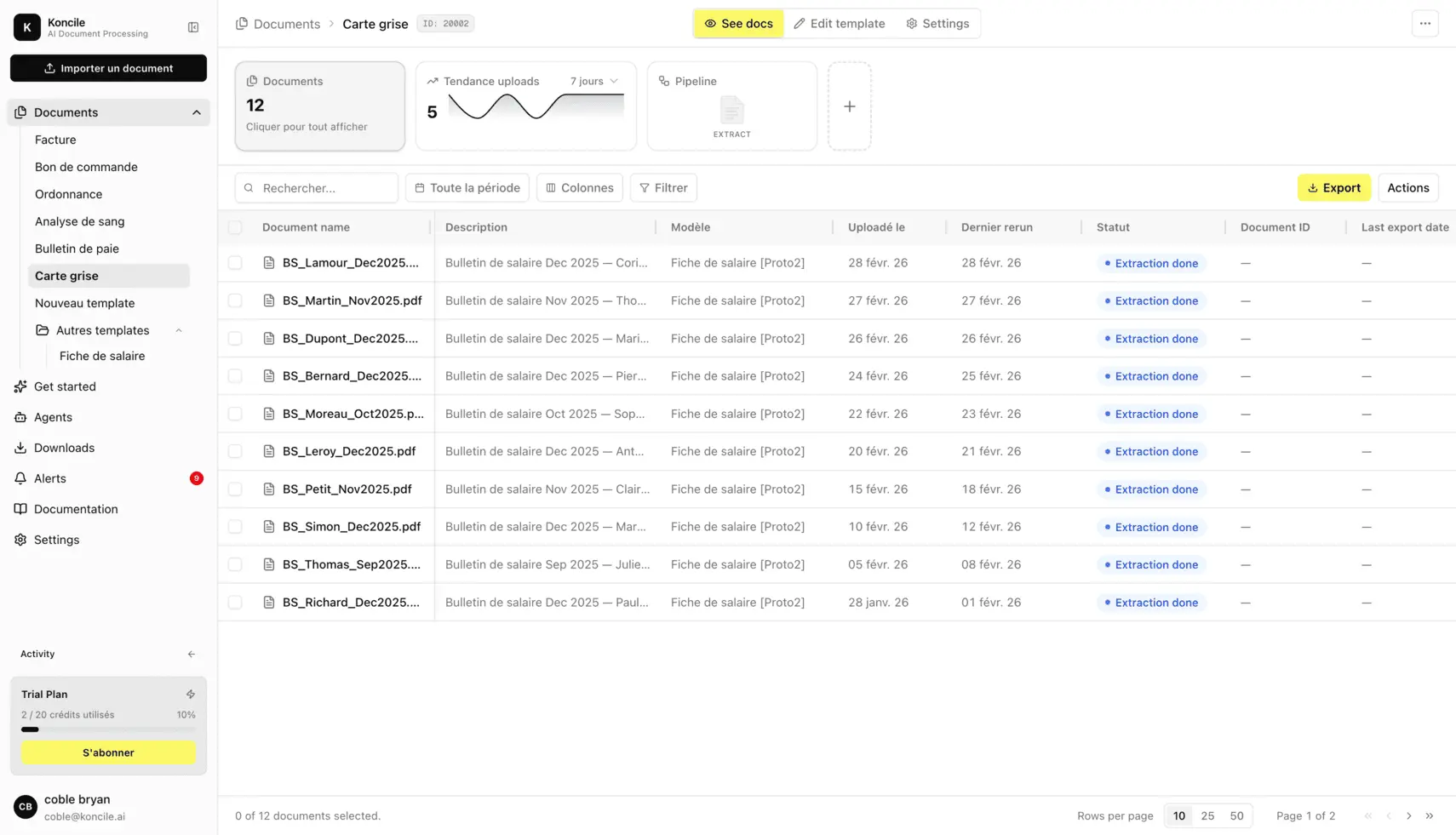Screen dimensions: 1456x835
Task: Open the search Rechercher field icon
Action: 249,187
